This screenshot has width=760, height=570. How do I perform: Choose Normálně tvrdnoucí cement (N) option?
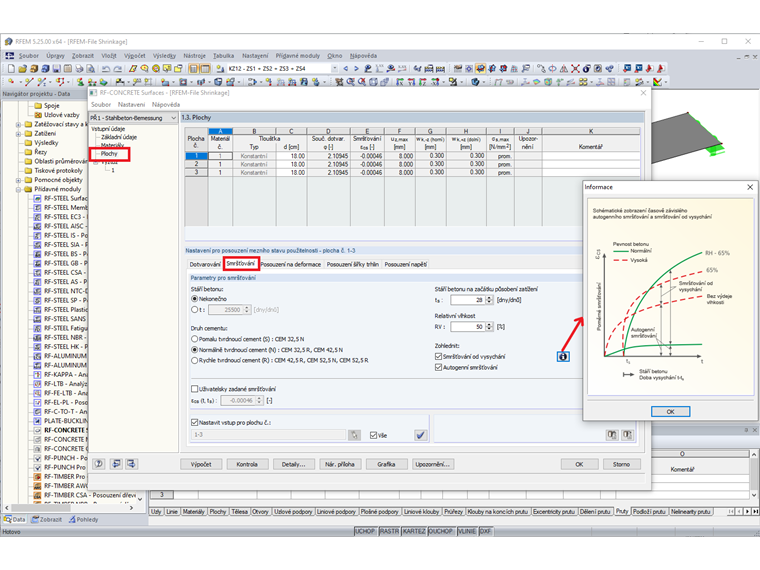pyautogui.click(x=194, y=349)
